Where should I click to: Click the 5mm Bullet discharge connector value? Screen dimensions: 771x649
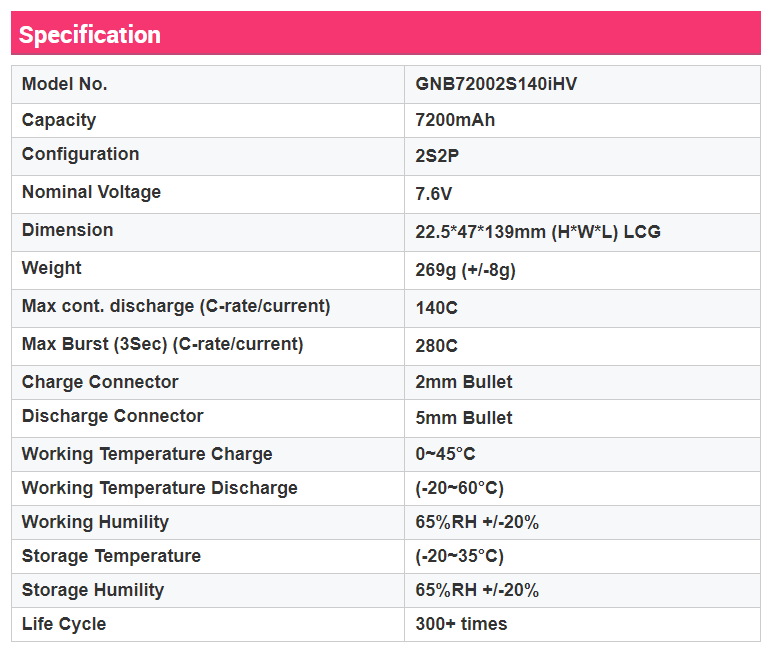463,418
